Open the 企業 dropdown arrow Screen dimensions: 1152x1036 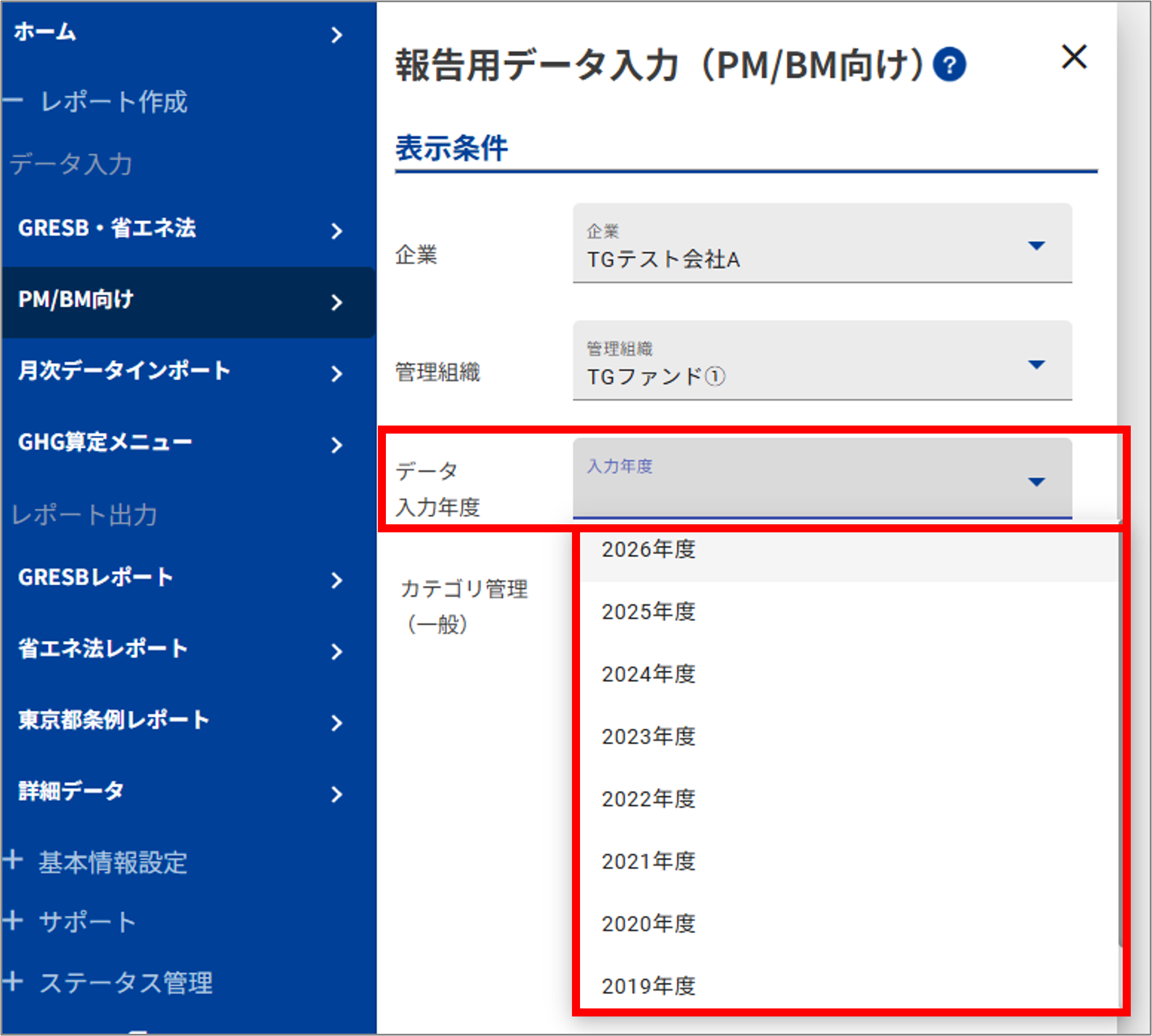[1036, 246]
